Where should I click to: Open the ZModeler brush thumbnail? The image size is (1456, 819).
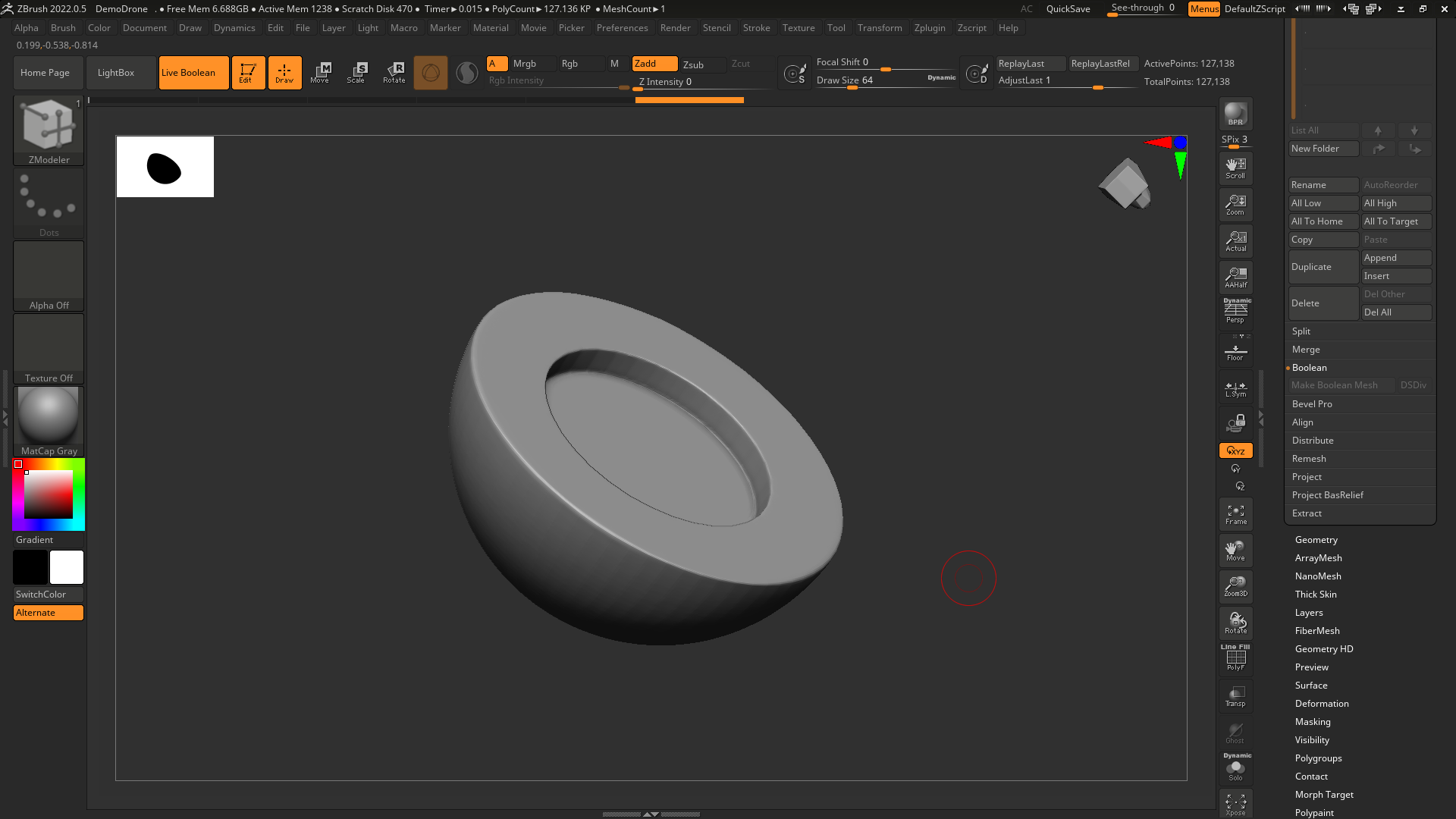pyautogui.click(x=49, y=125)
